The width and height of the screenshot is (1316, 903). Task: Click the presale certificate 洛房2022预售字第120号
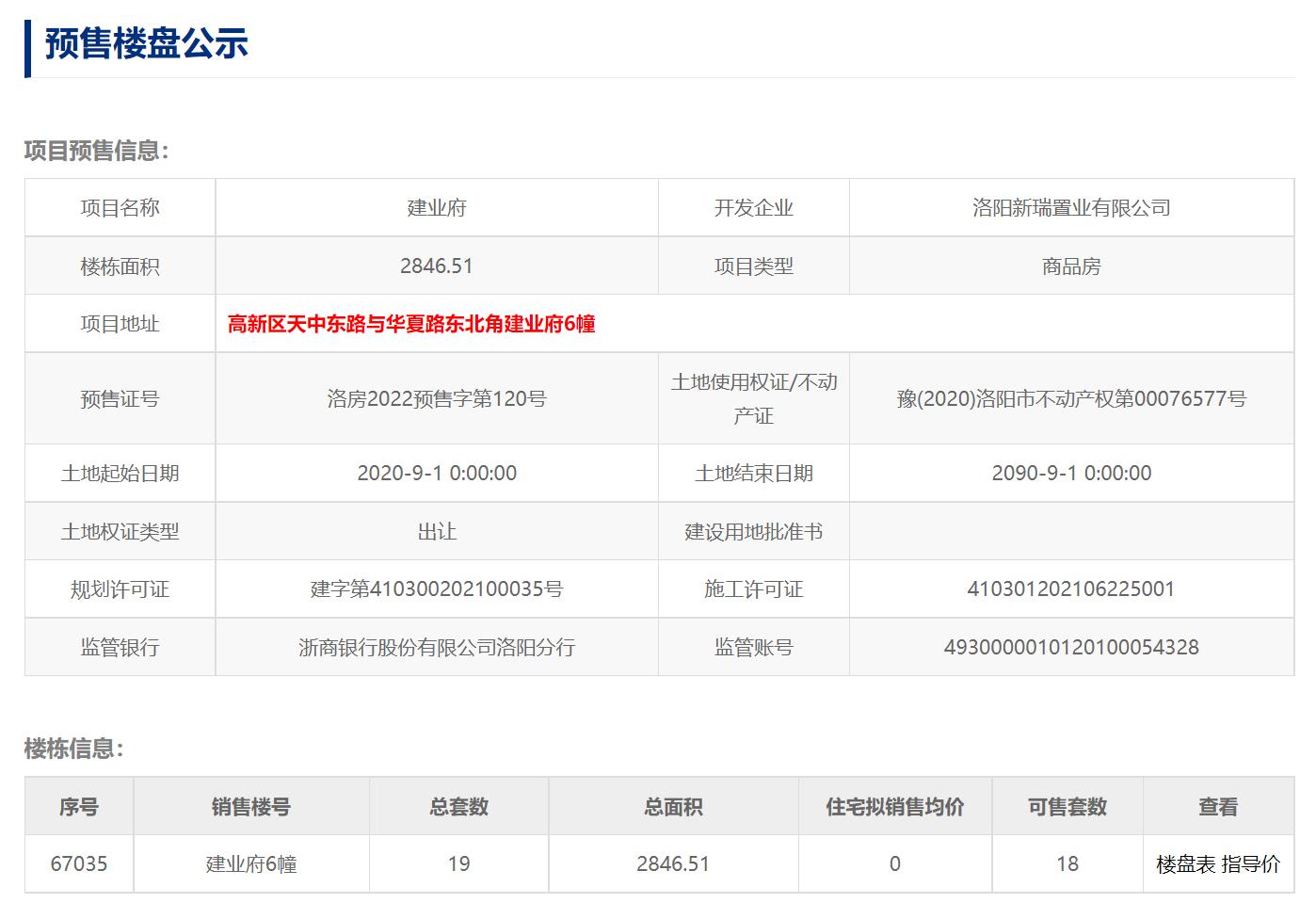click(436, 398)
